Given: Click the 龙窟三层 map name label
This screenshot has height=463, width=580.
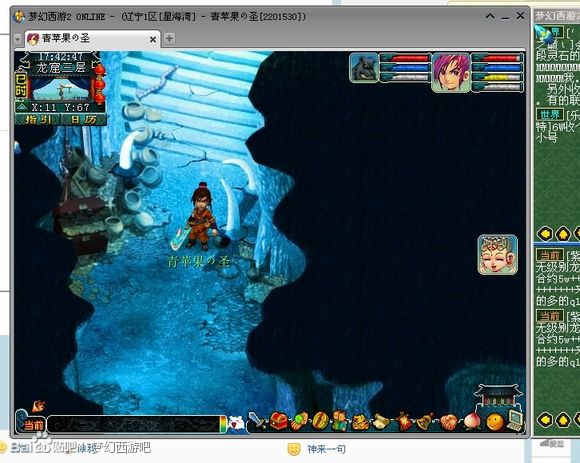Looking at the screenshot, I should 61,68.
